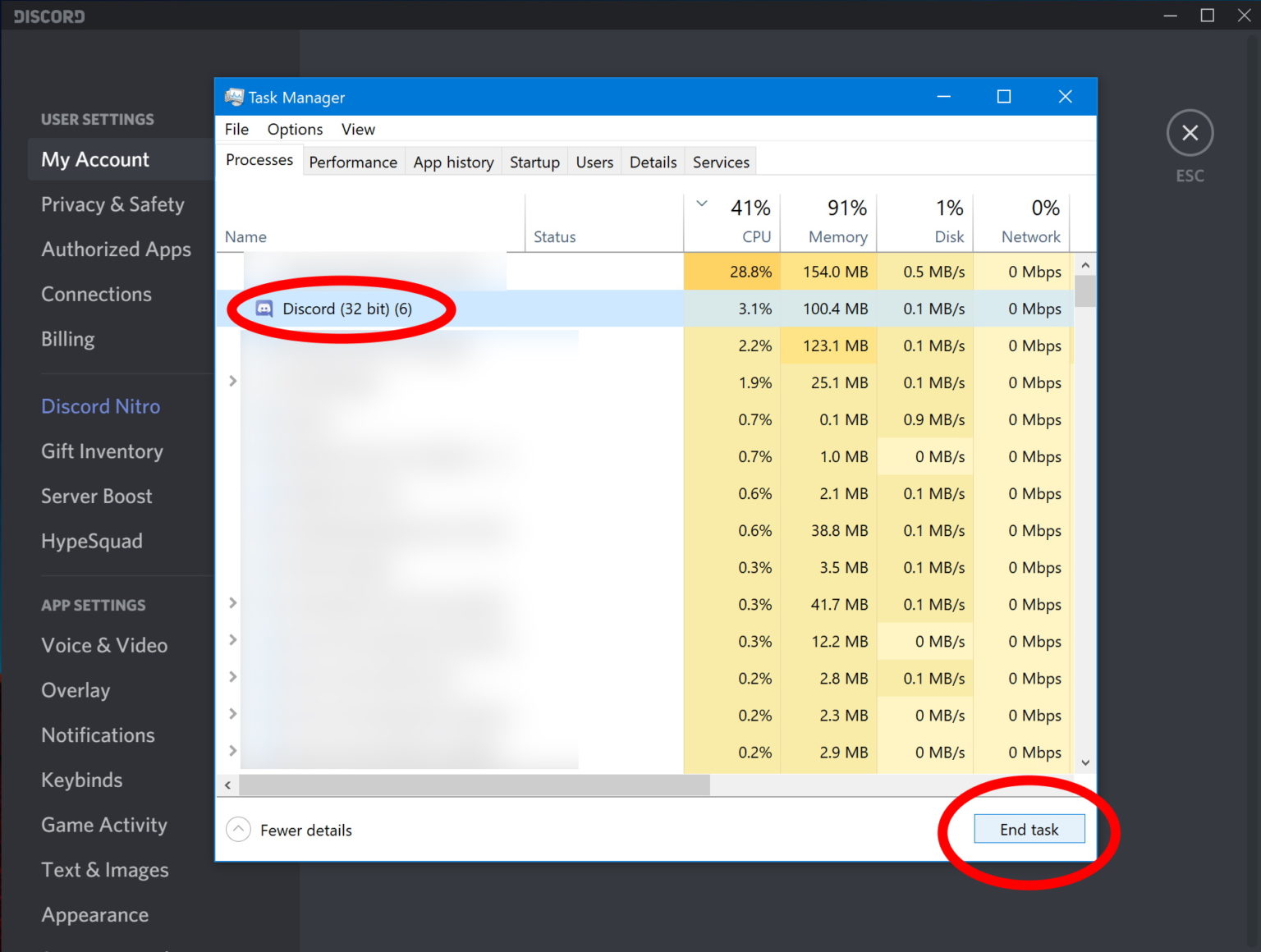Open the File menu

coord(236,129)
